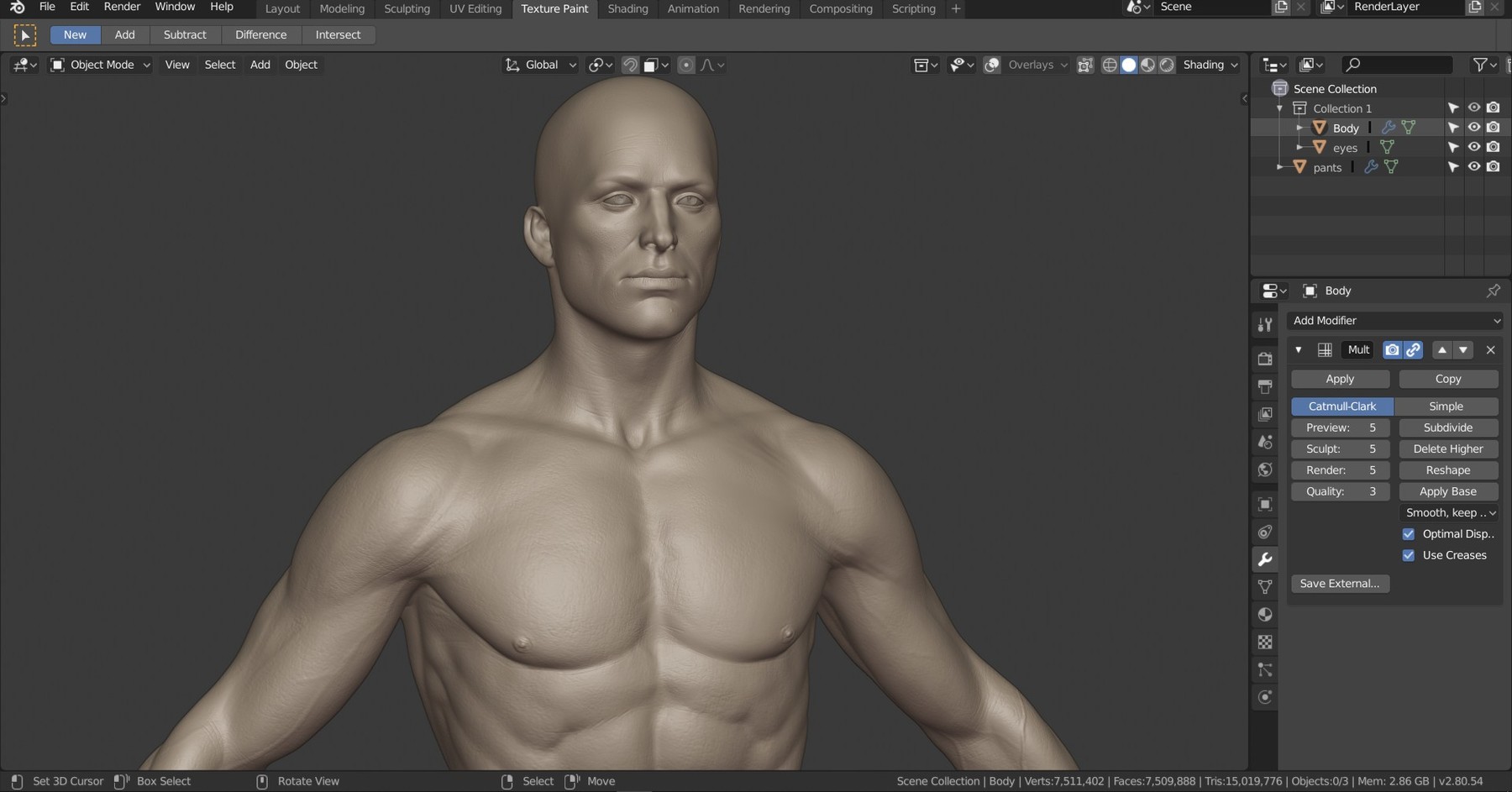
Task: Activate Rendered viewport shading sphere
Action: tap(1166, 65)
